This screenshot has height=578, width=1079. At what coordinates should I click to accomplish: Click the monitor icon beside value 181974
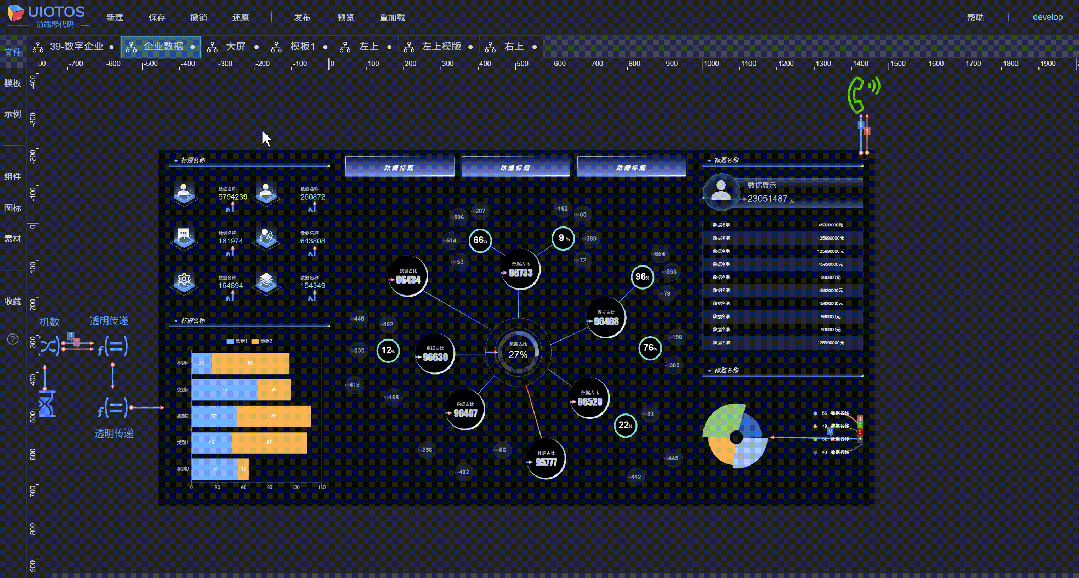183,237
